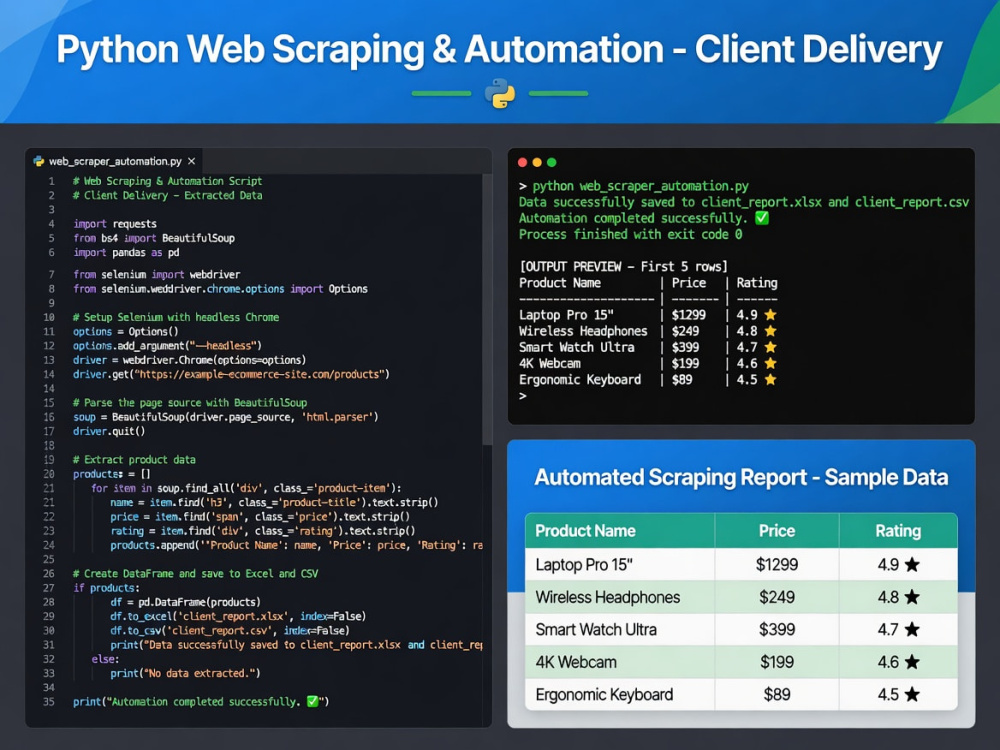The width and height of the screenshot is (1000, 750).
Task: Click the driver.get URL string on line 14
Action: 258,374
